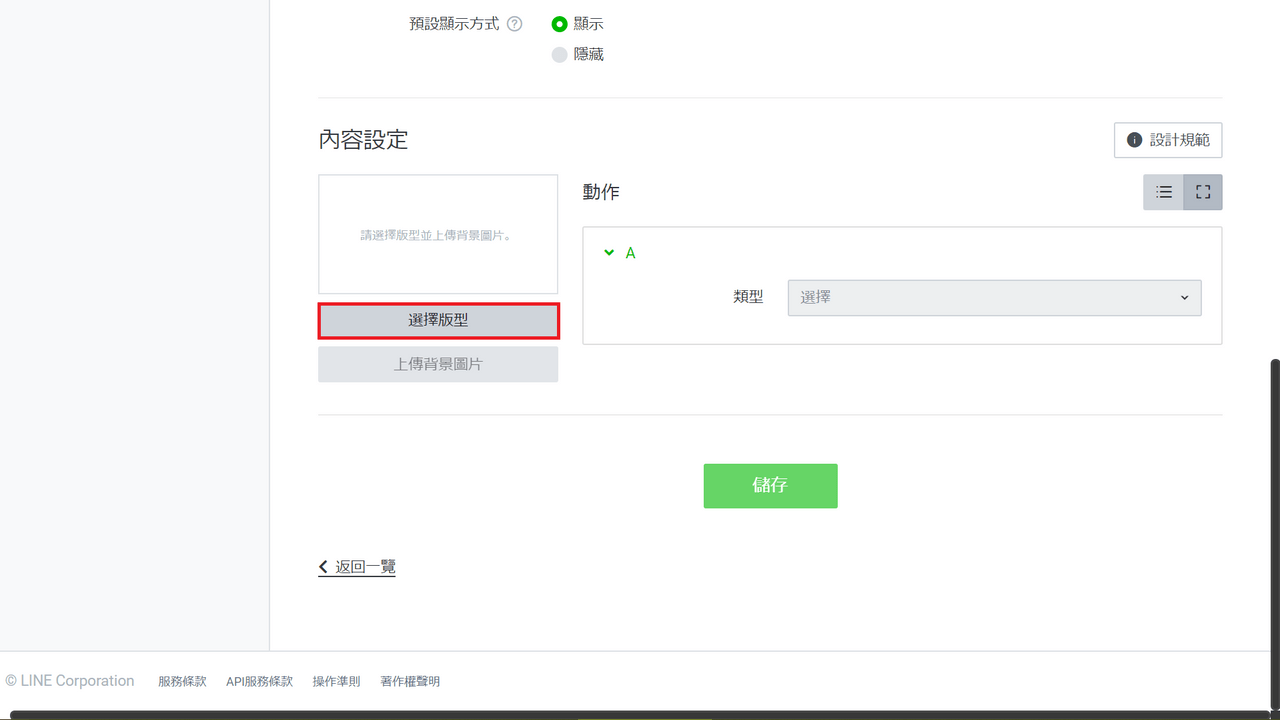This screenshot has height=720, width=1280.
Task: Switch actions to expanded view icon
Action: (1203, 192)
